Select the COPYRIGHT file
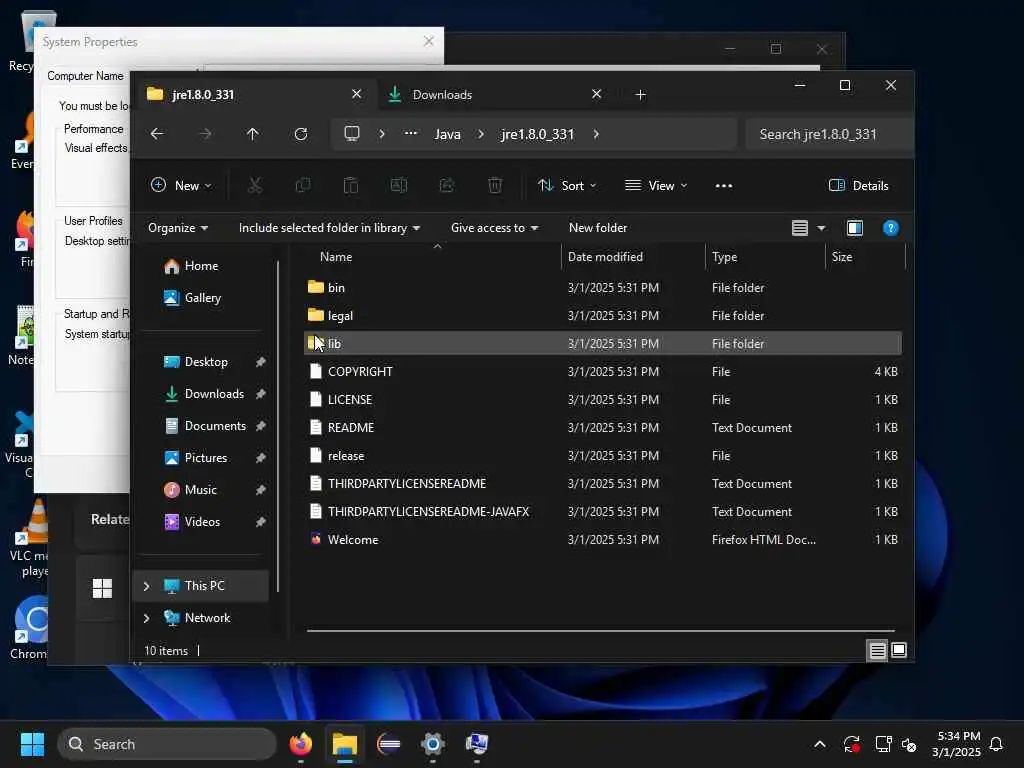The width and height of the screenshot is (1024, 768). coord(603,372)
